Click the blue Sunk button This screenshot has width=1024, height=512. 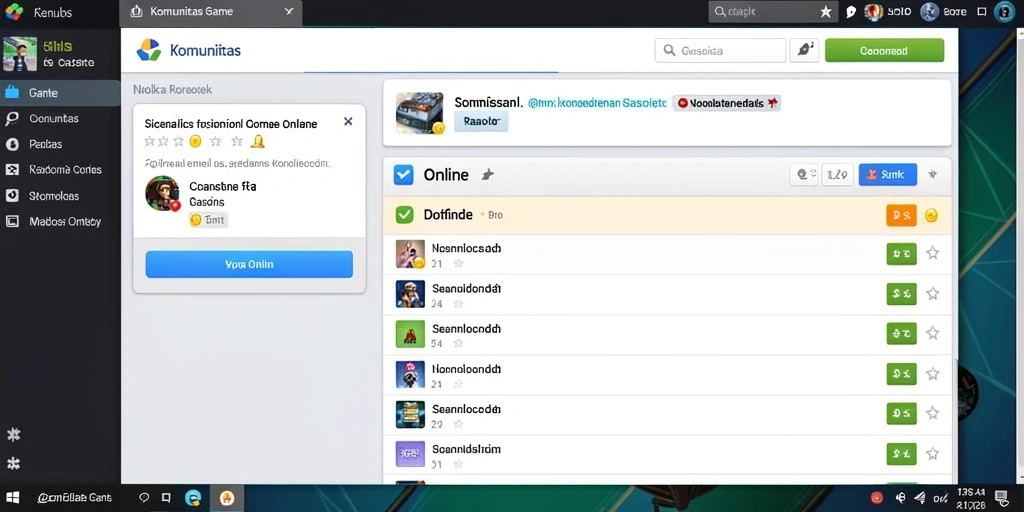pyautogui.click(x=888, y=174)
